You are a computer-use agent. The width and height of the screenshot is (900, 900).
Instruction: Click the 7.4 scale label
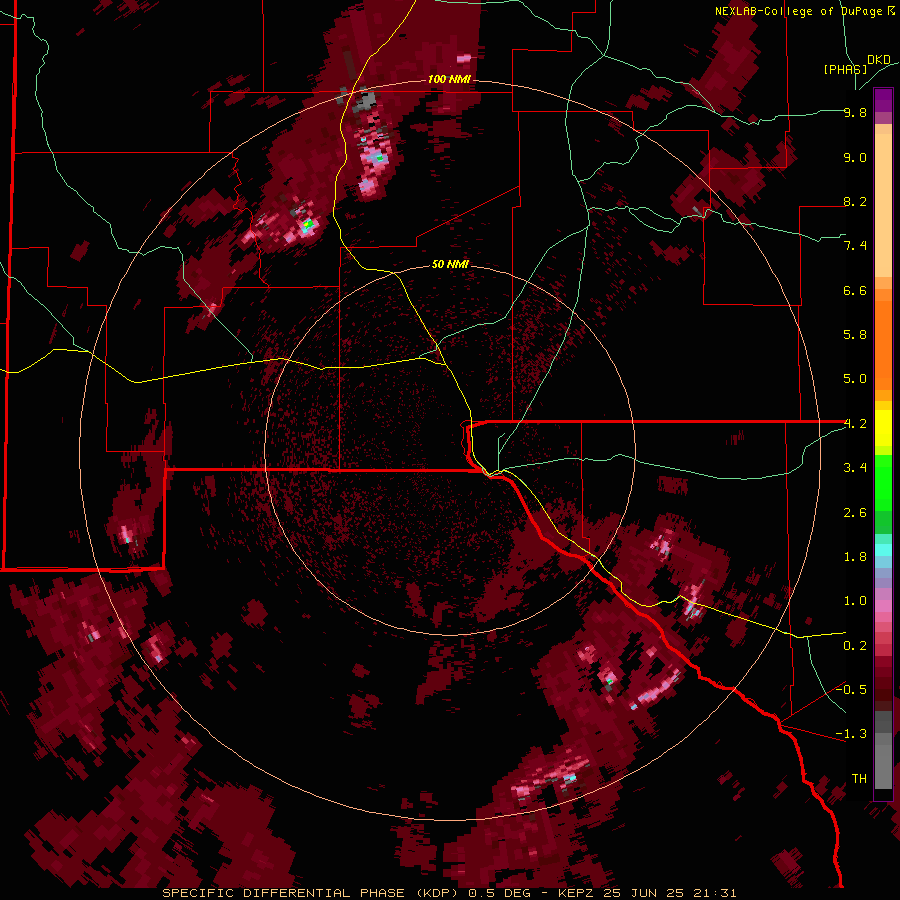(855, 246)
